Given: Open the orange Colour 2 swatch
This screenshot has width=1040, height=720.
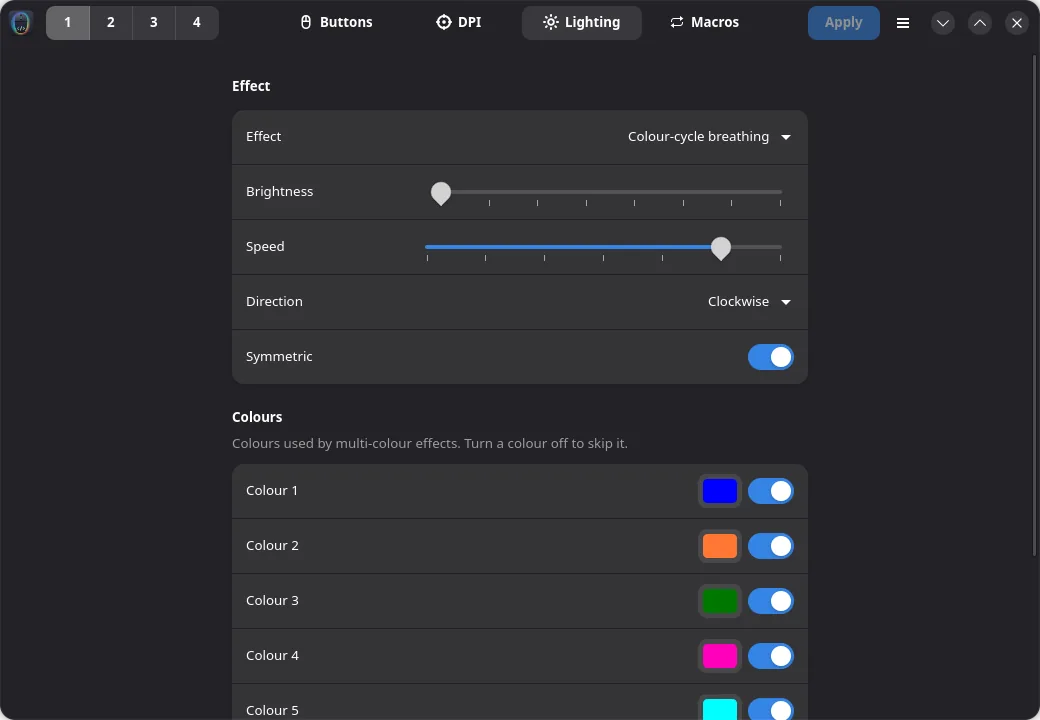Looking at the screenshot, I should [720, 546].
